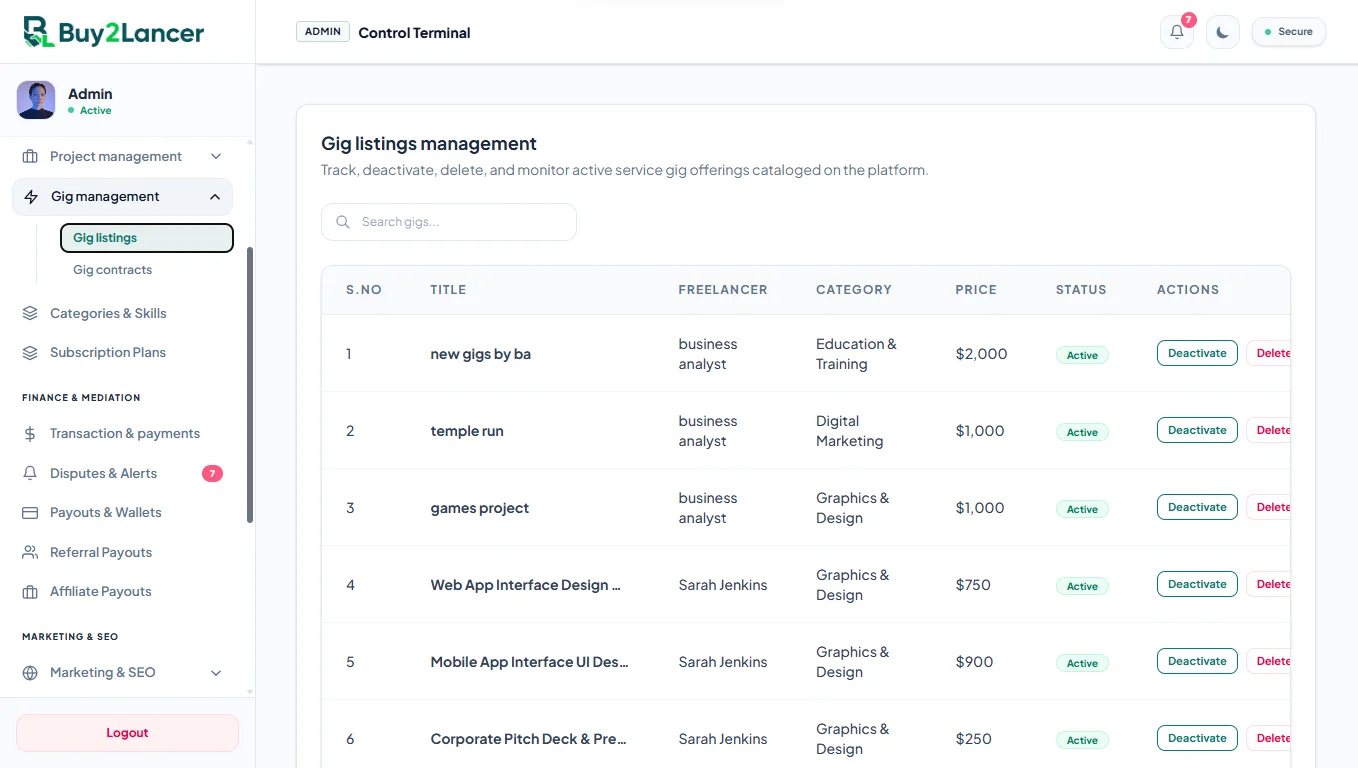Collapse the Gig management chevron
This screenshot has width=1358, height=768.
tap(215, 197)
